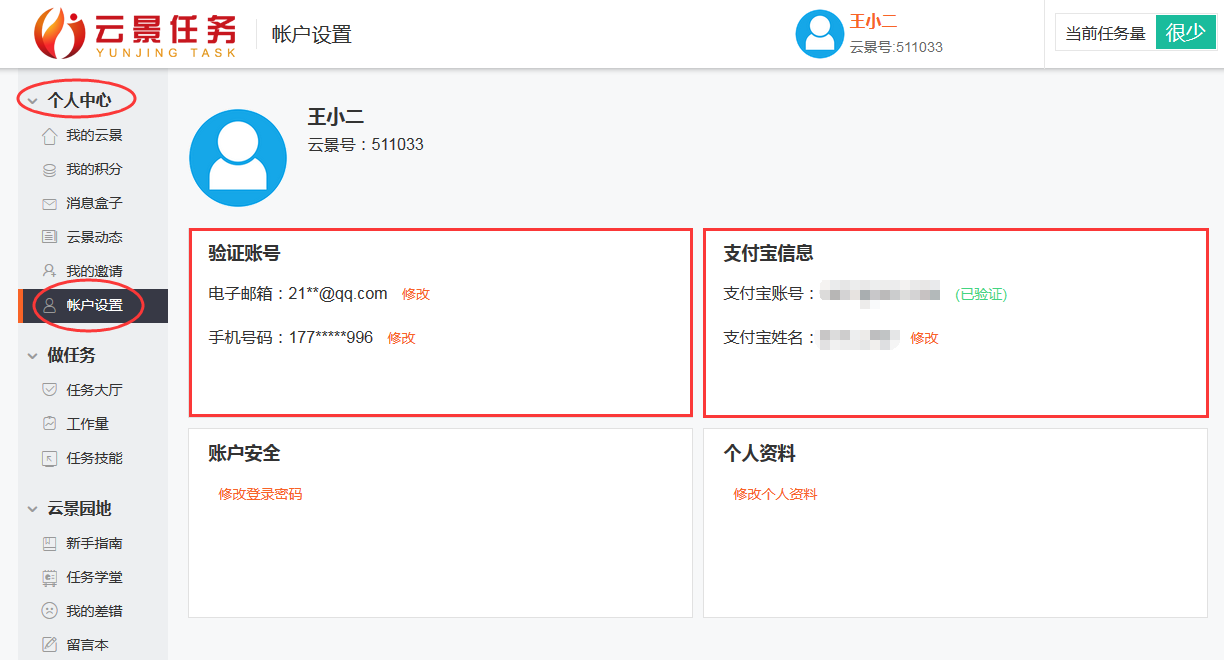The width and height of the screenshot is (1224, 660).
Task: Click the 我的积分 coins icon
Action: click(x=49, y=170)
